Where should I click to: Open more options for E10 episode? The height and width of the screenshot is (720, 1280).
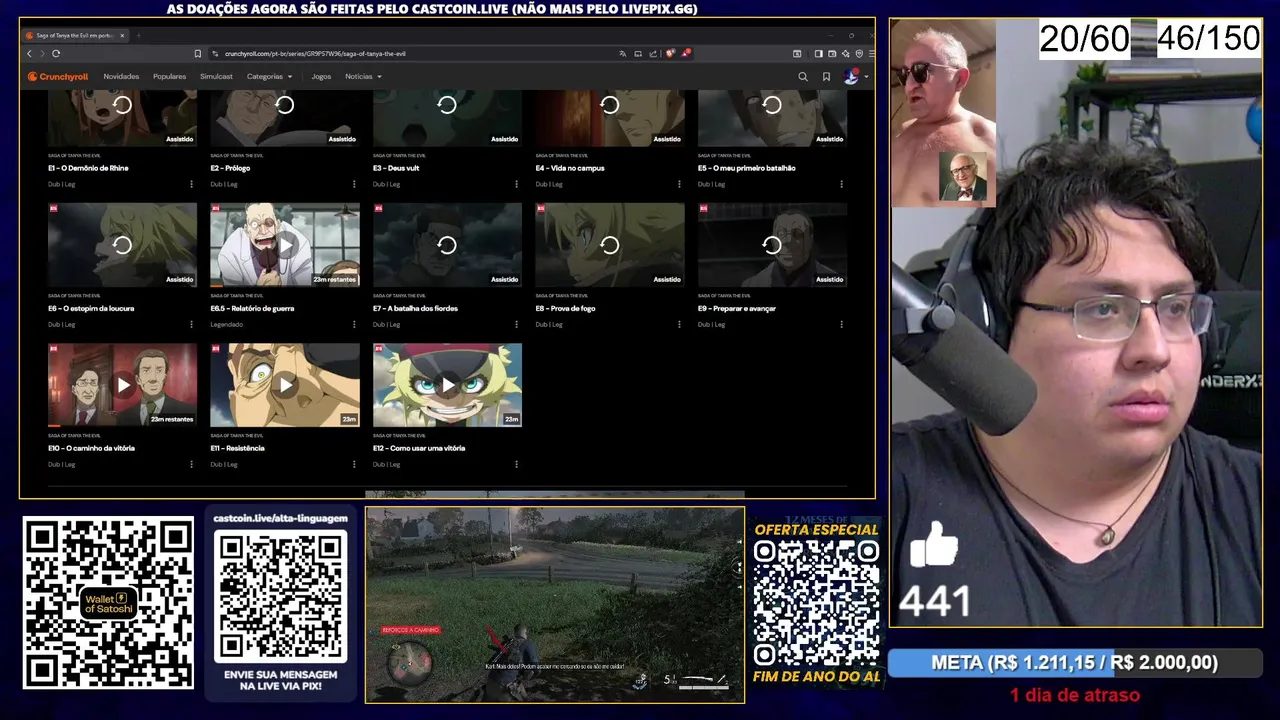(191, 464)
